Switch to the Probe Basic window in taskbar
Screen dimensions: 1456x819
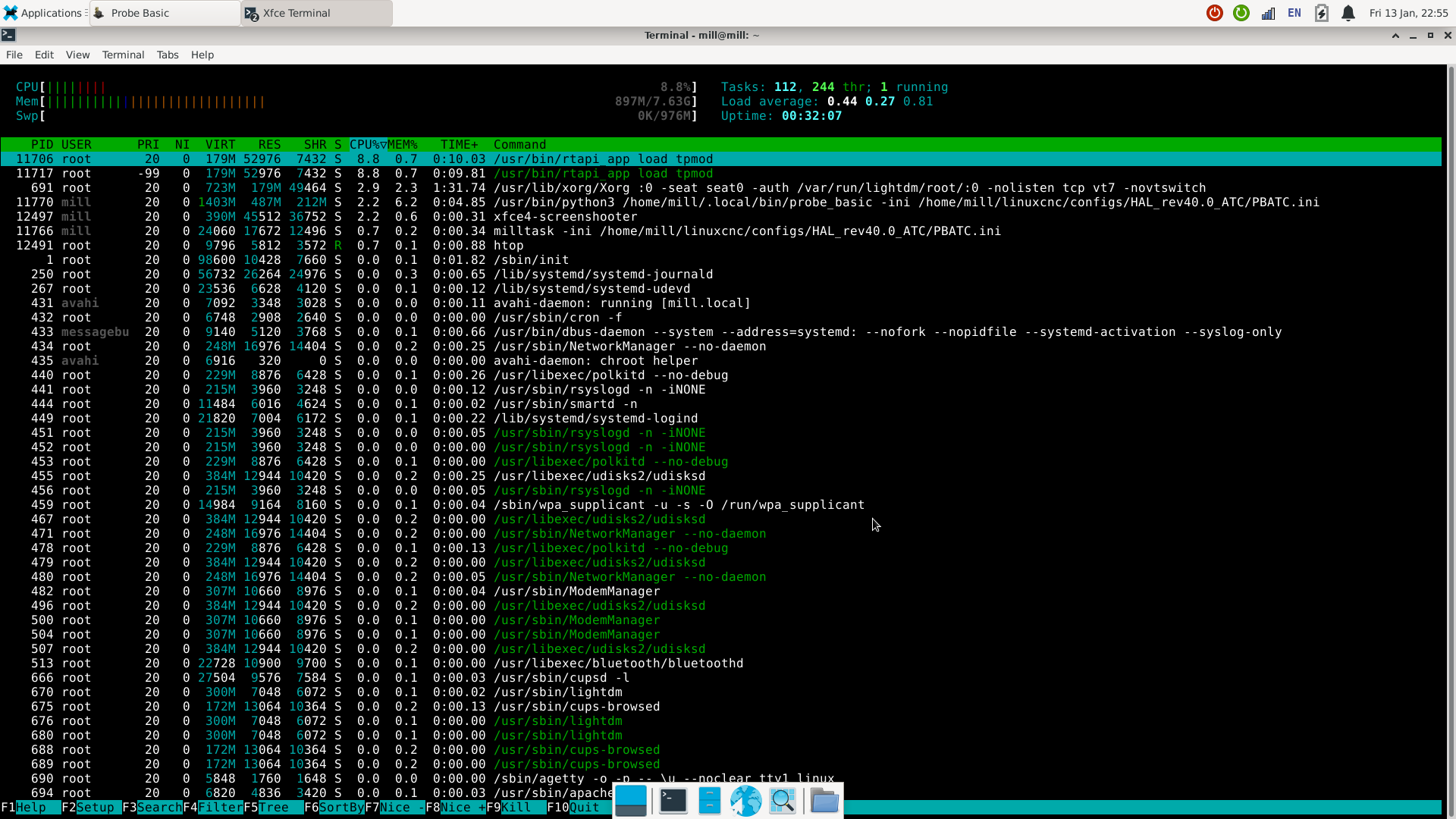(x=165, y=13)
